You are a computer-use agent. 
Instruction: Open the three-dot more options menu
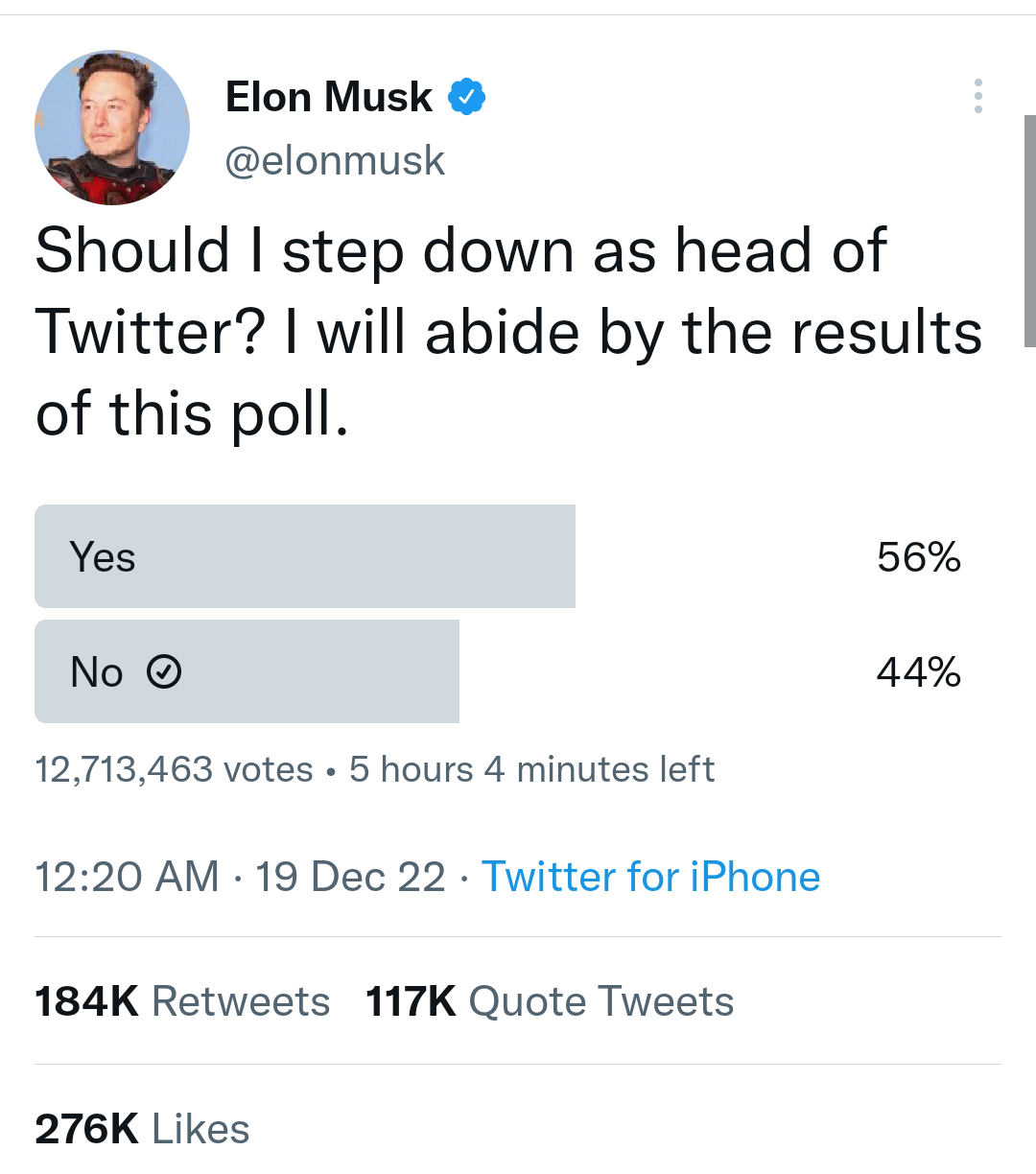click(977, 96)
